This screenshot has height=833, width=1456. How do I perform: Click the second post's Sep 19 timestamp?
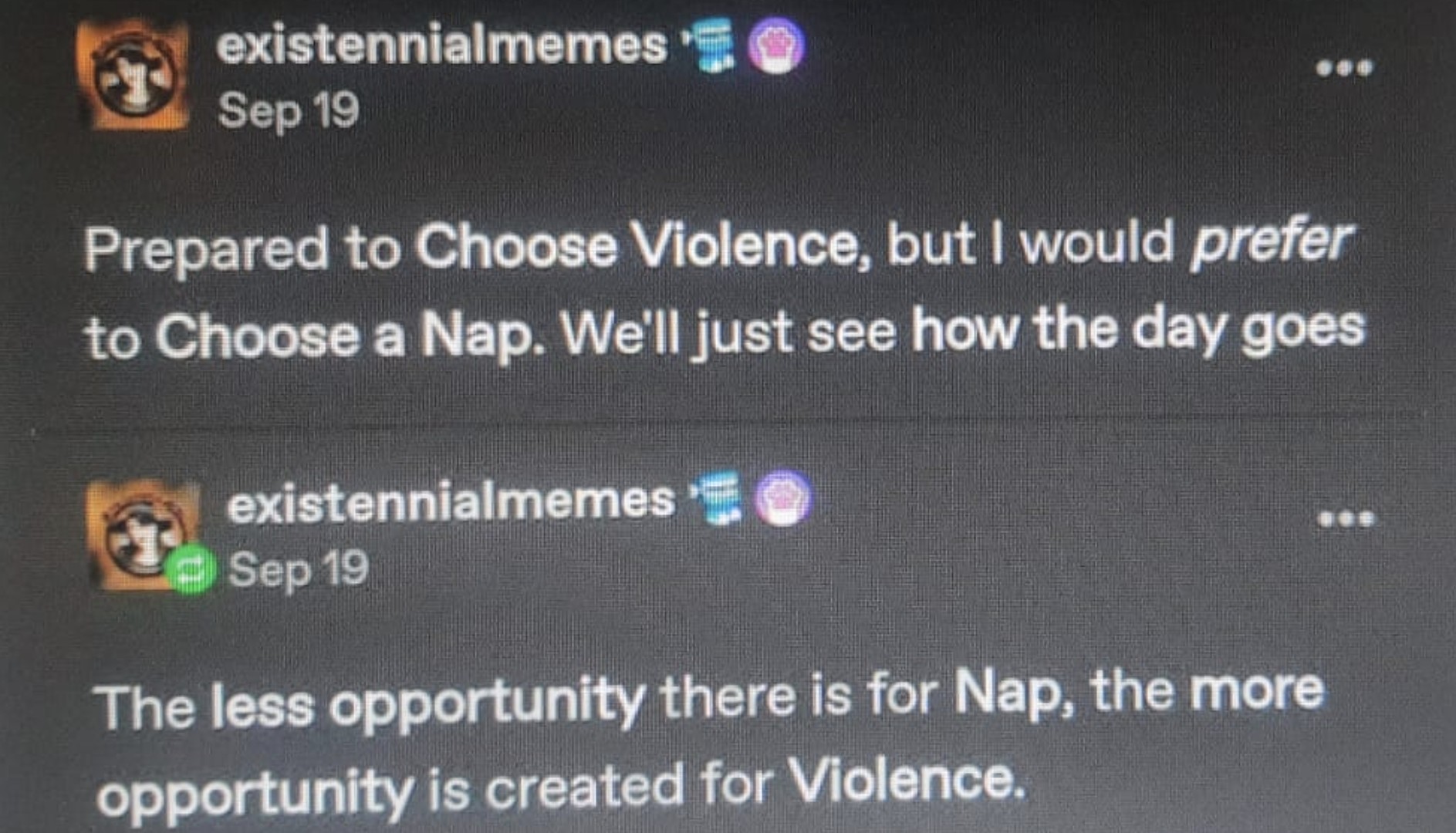click(x=298, y=571)
